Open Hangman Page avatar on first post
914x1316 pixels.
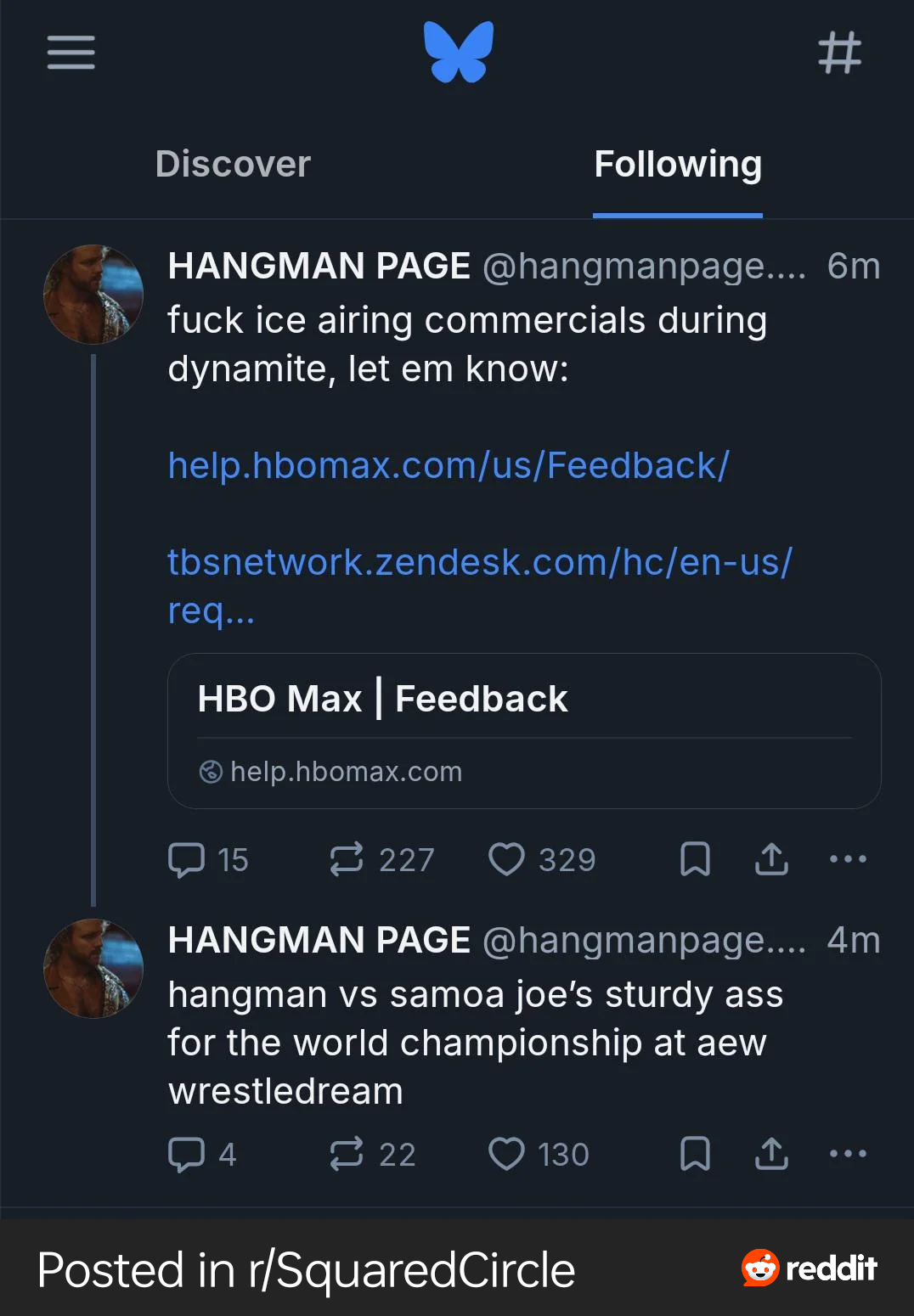pyautogui.click(x=93, y=295)
